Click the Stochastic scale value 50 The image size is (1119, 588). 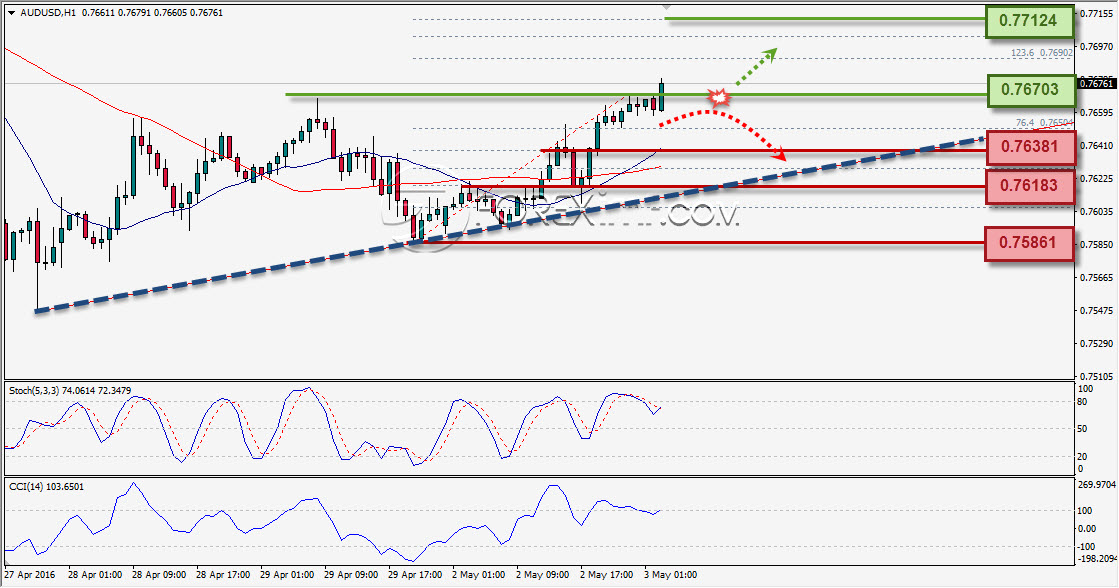coord(1082,429)
